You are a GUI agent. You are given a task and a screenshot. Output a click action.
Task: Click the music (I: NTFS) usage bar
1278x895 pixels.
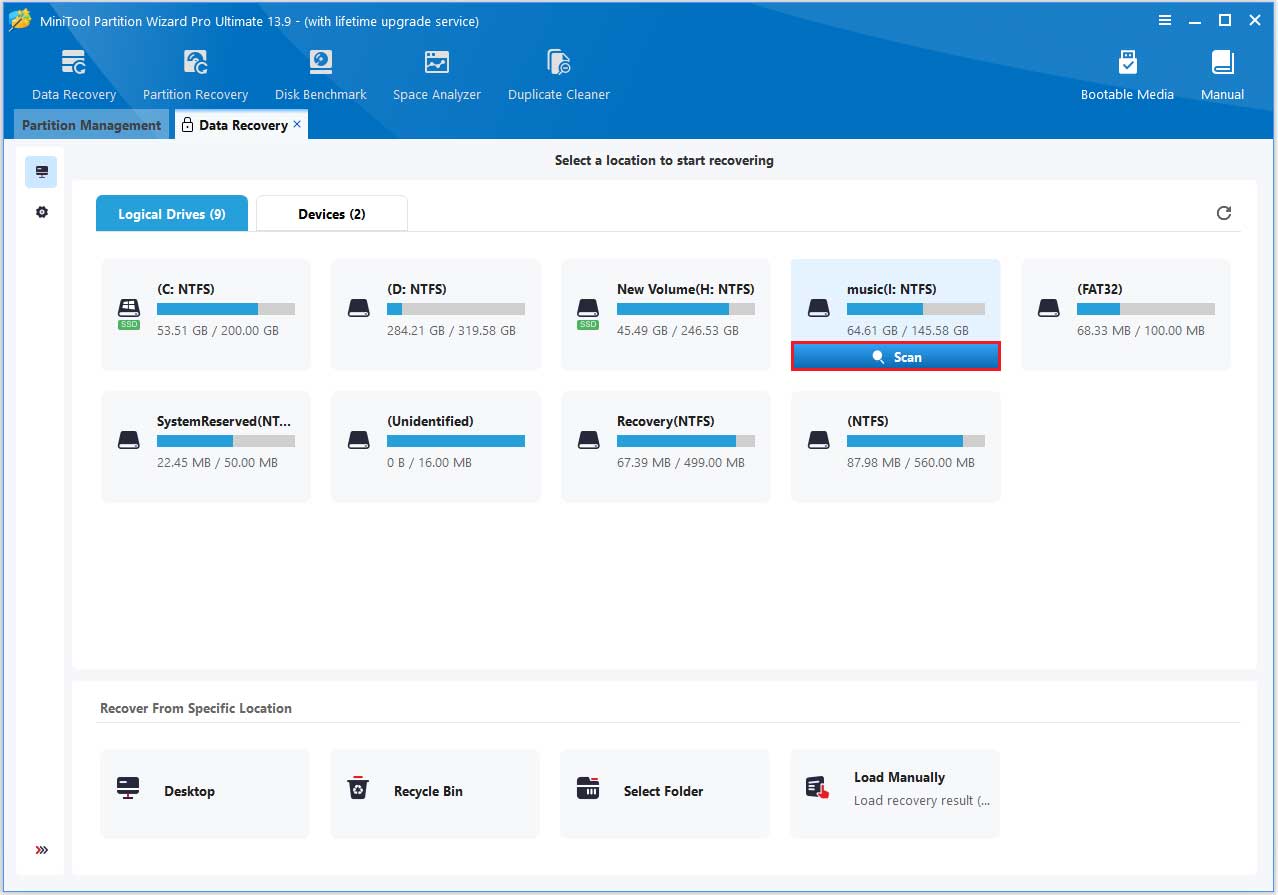916,309
